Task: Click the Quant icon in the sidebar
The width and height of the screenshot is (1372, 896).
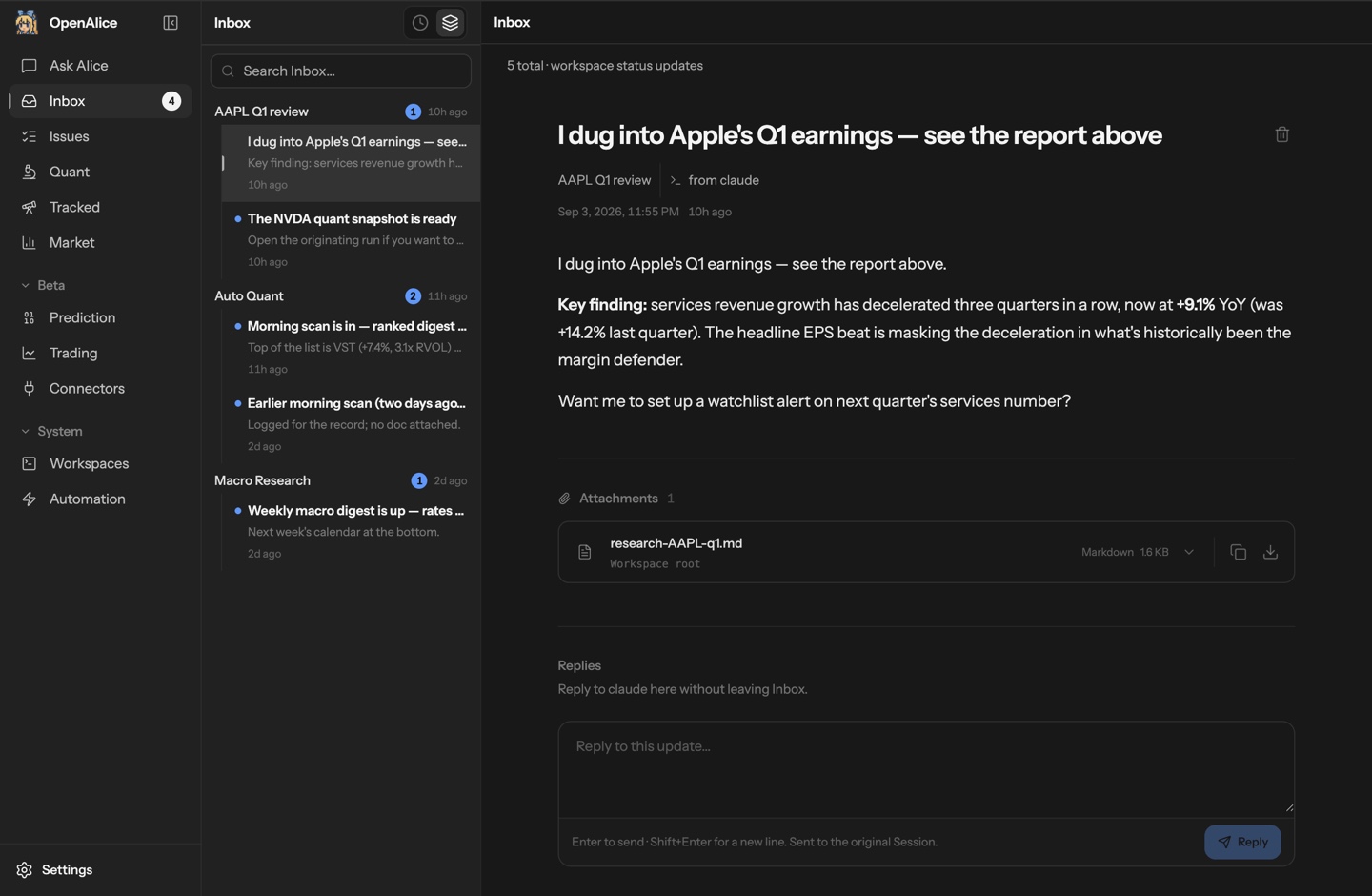Action: 30,172
